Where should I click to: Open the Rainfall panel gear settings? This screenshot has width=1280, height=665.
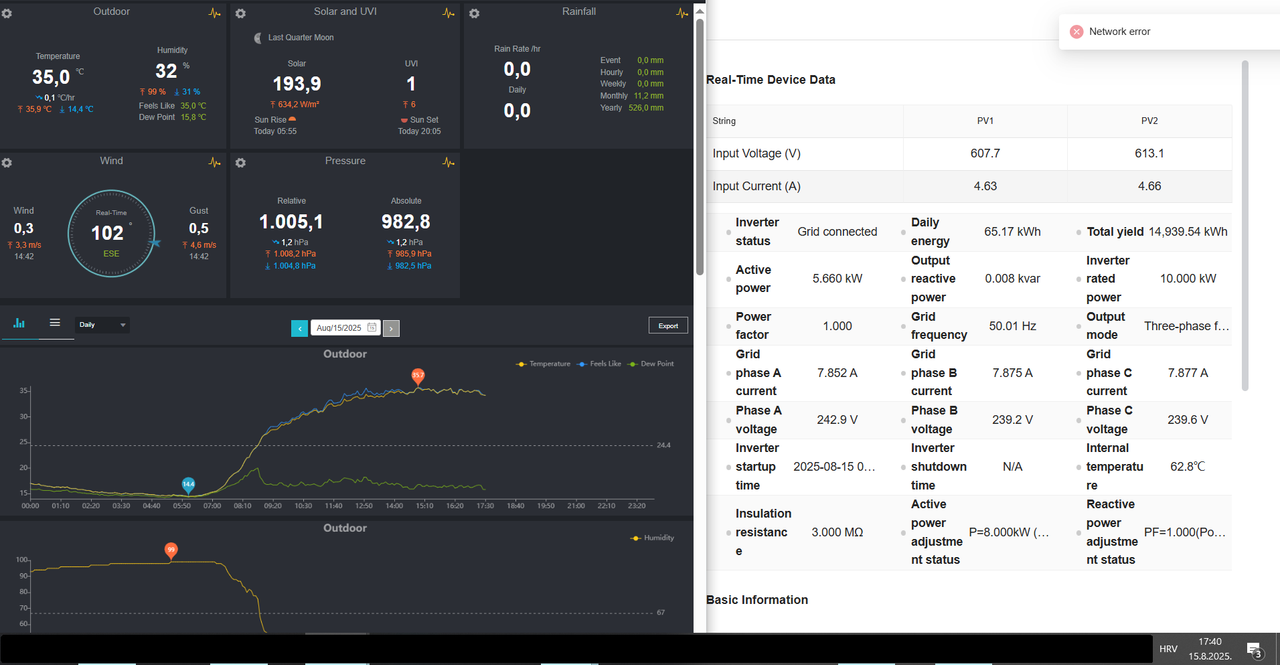coord(474,13)
